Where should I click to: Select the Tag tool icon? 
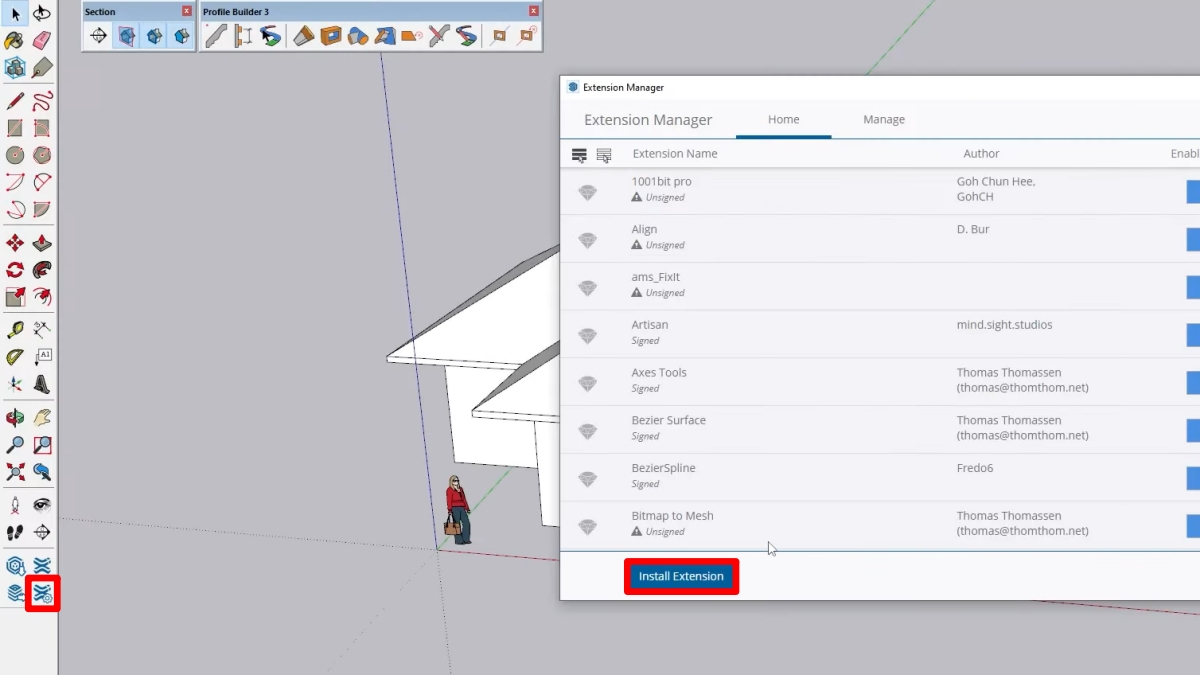pyautogui.click(x=42, y=68)
